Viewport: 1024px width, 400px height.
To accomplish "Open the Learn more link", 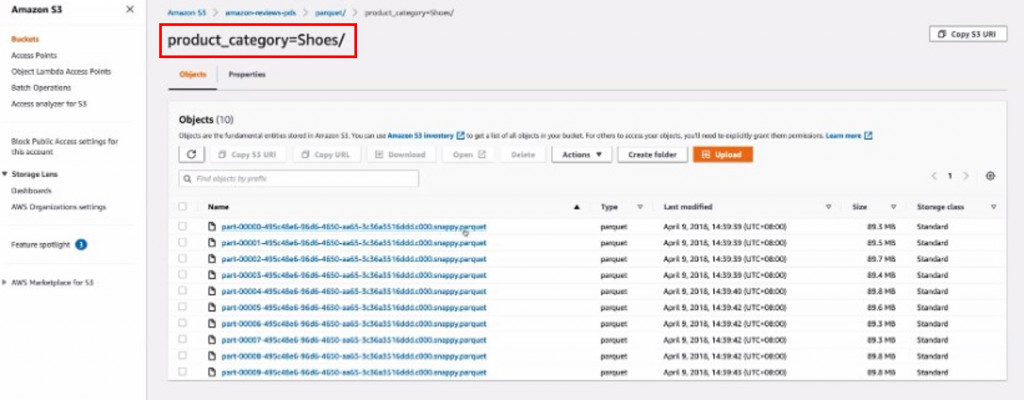I will 843,136.
